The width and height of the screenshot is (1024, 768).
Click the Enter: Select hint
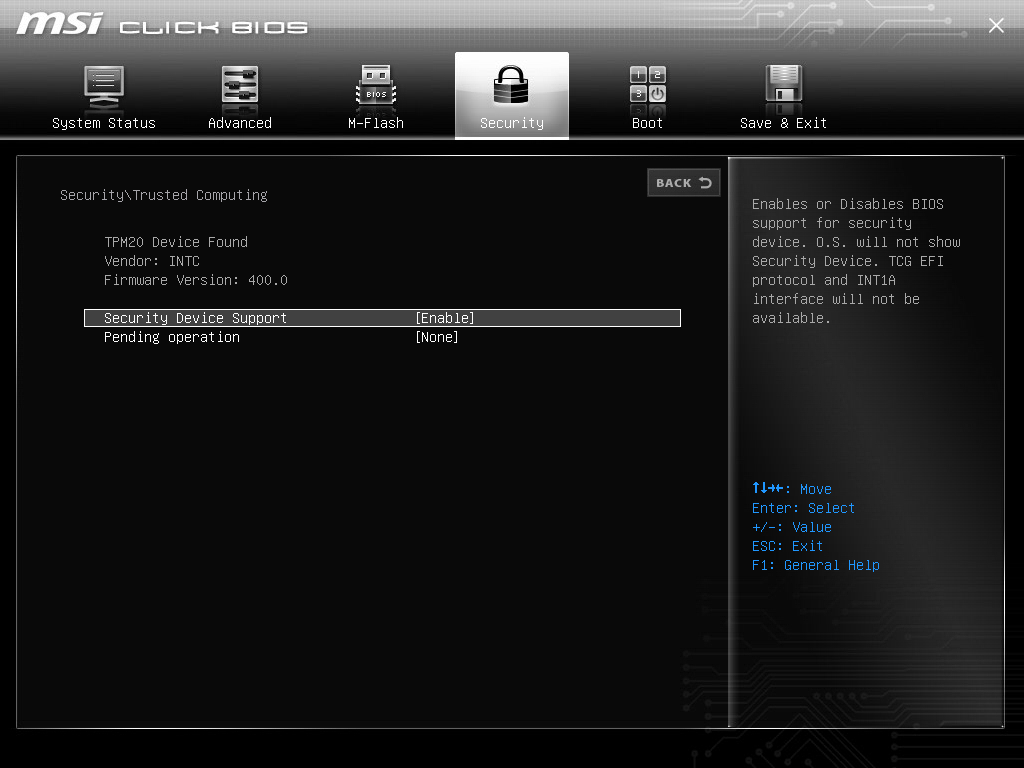[x=803, y=508]
